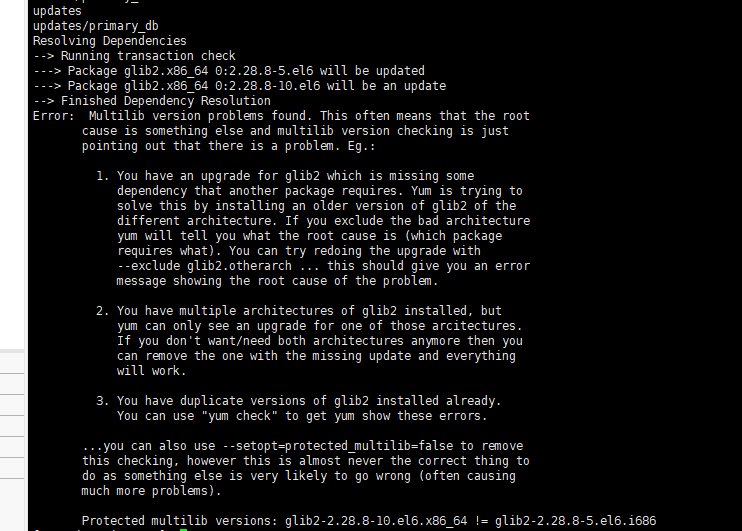Click the glib2 'will be updated' line
Screen dimensions: 742x531
[246, 71]
